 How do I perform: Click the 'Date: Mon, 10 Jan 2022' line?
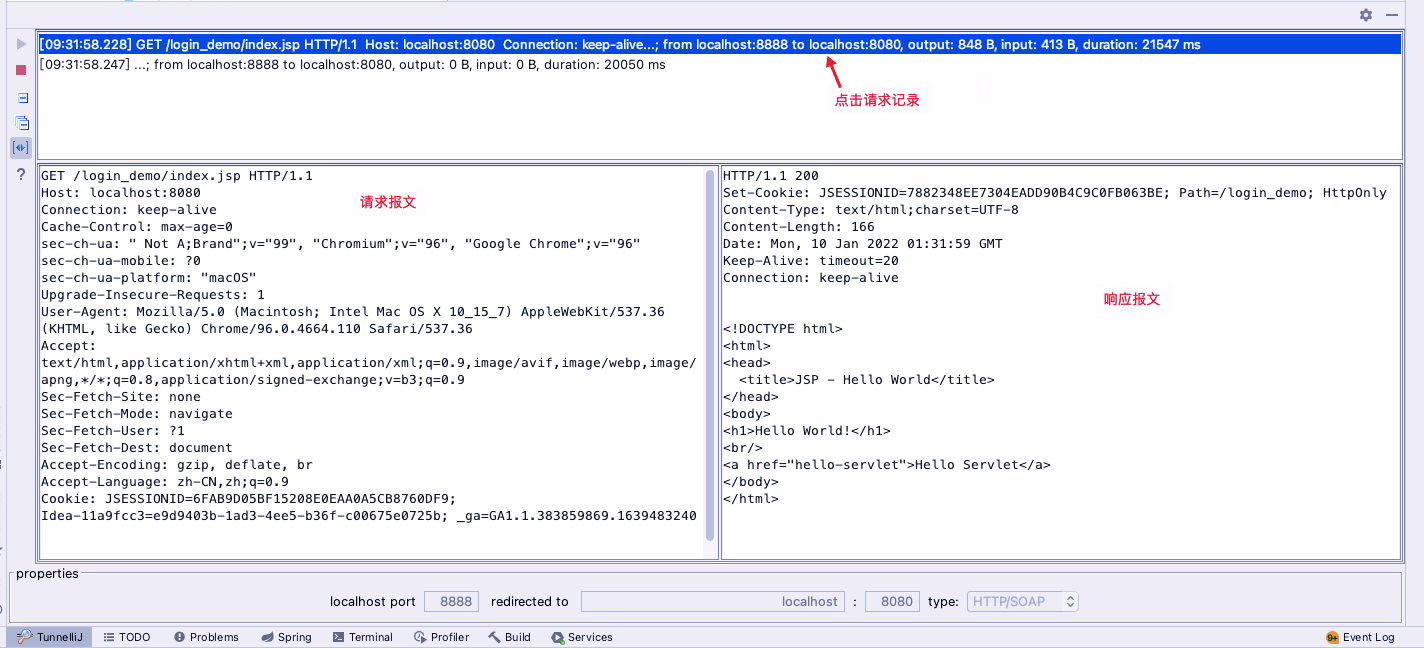863,244
